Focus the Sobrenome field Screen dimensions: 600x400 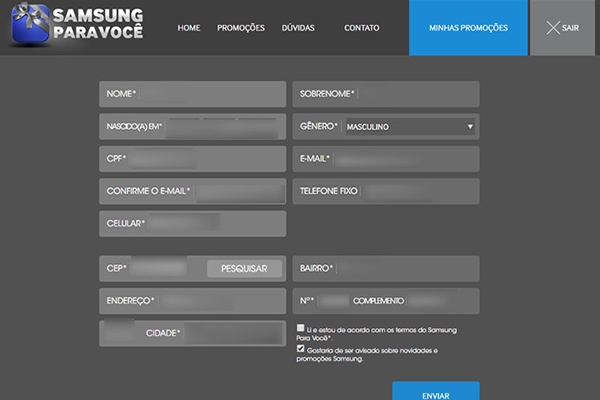tap(386, 94)
